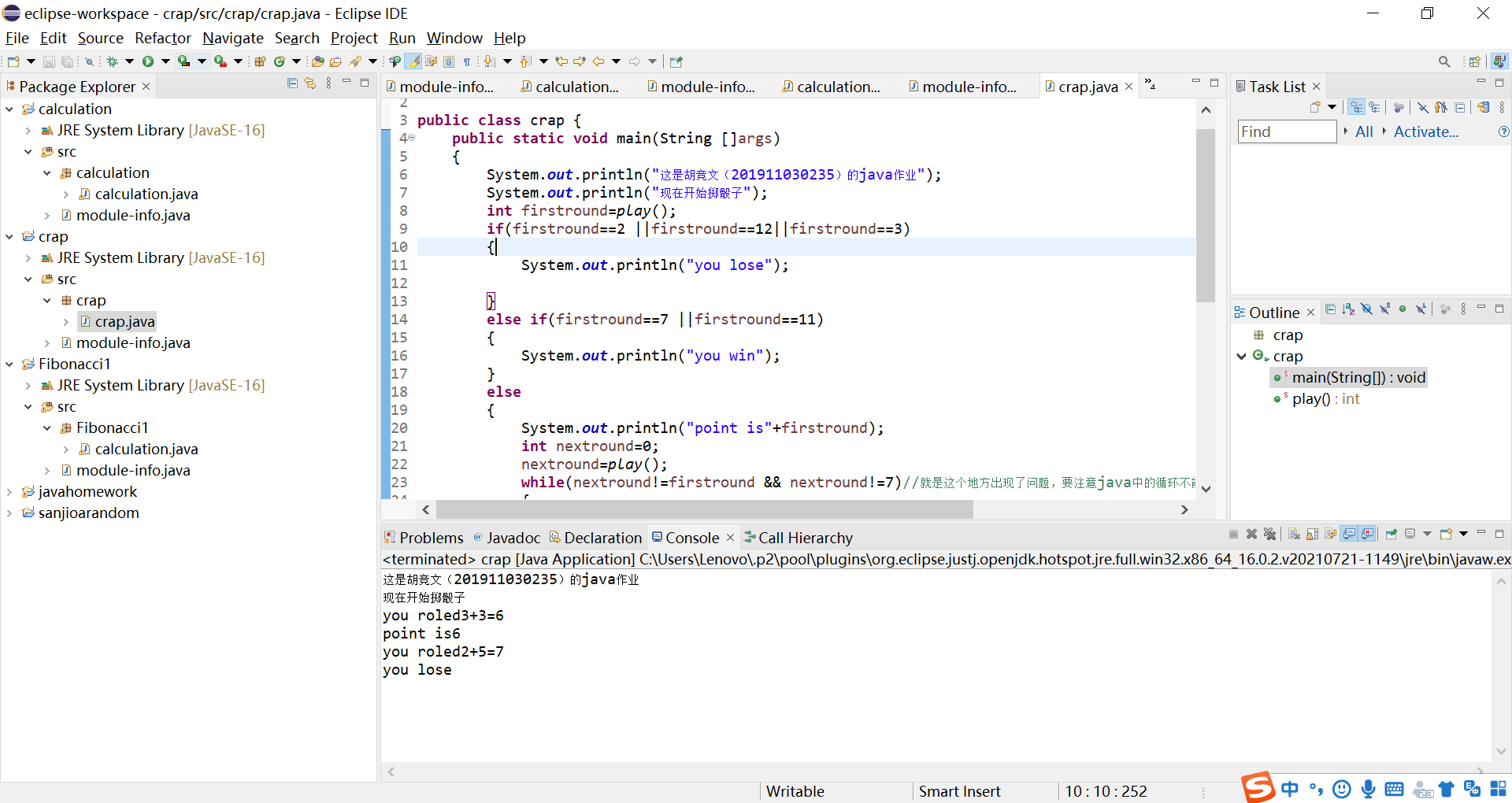
Task: Switch to the Call Hierarchy tab
Action: [x=798, y=538]
